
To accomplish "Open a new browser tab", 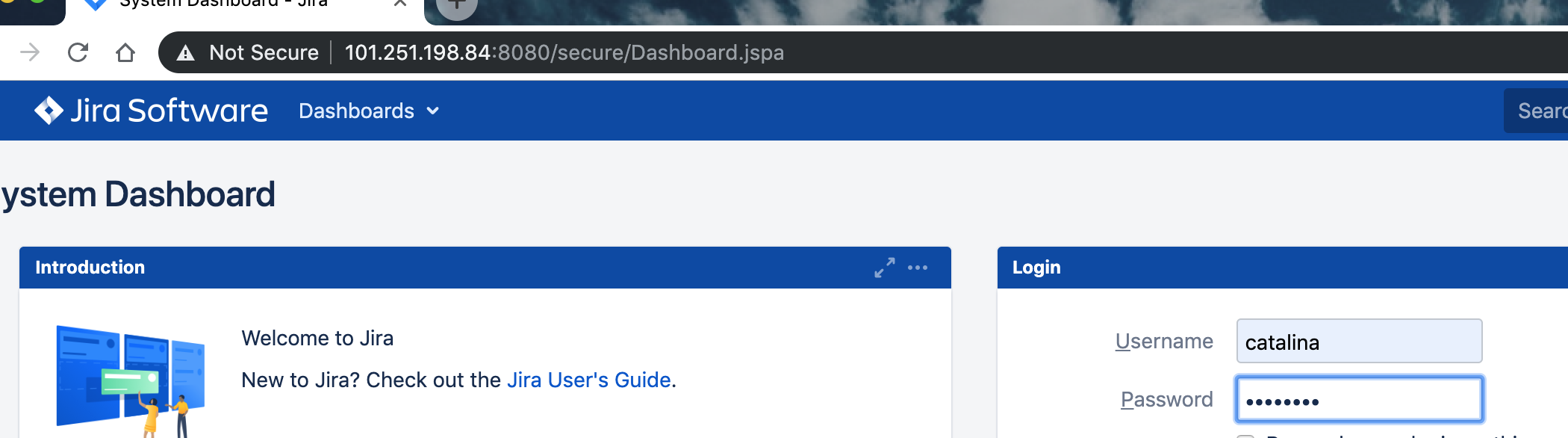I will (456, 6).
